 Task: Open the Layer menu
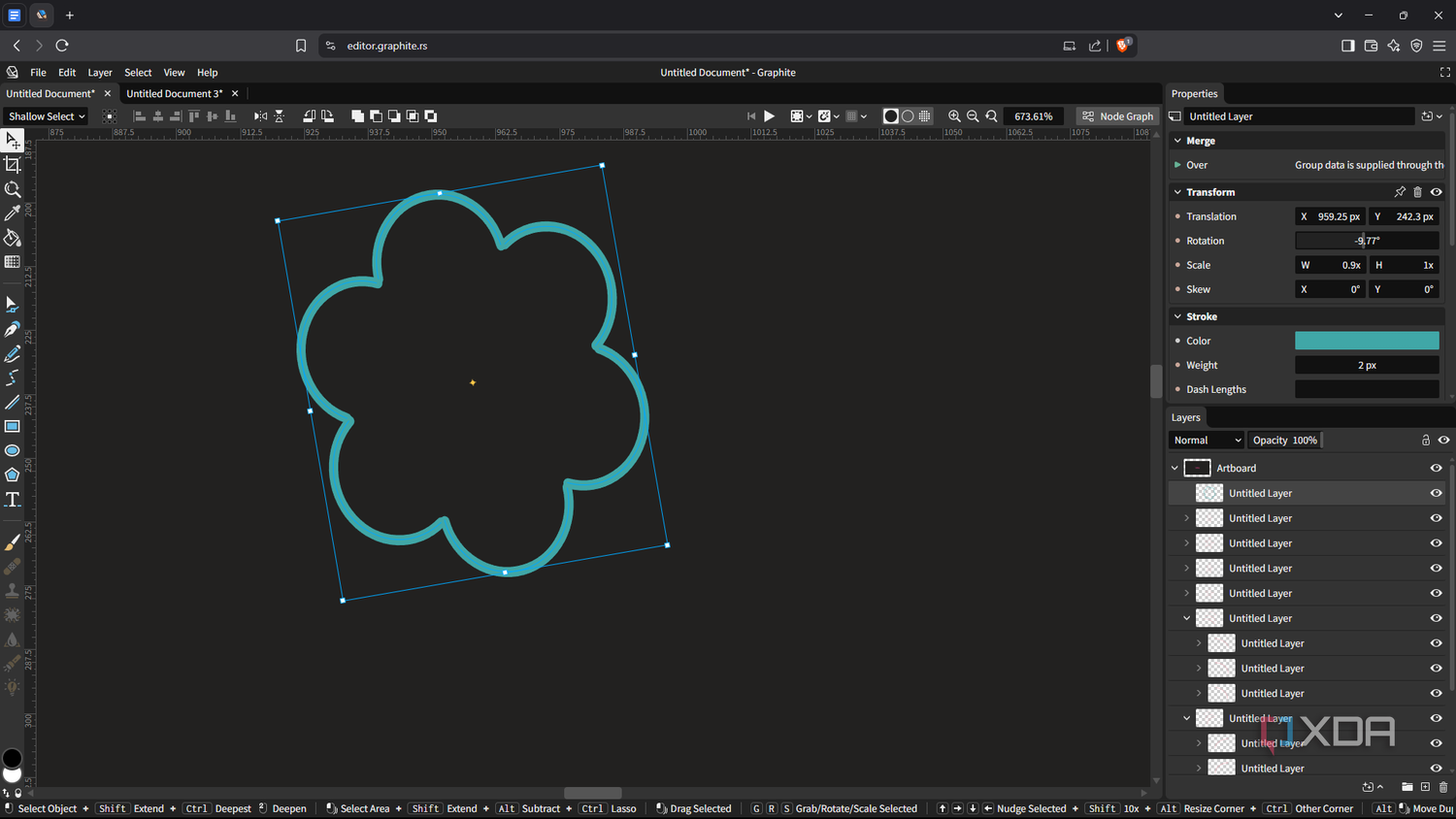(x=100, y=73)
